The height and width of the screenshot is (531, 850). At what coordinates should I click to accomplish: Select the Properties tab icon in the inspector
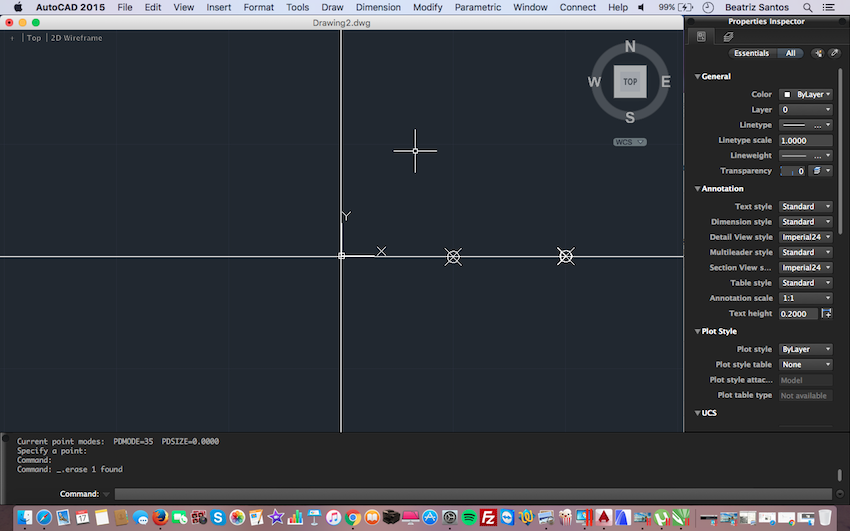(x=701, y=37)
